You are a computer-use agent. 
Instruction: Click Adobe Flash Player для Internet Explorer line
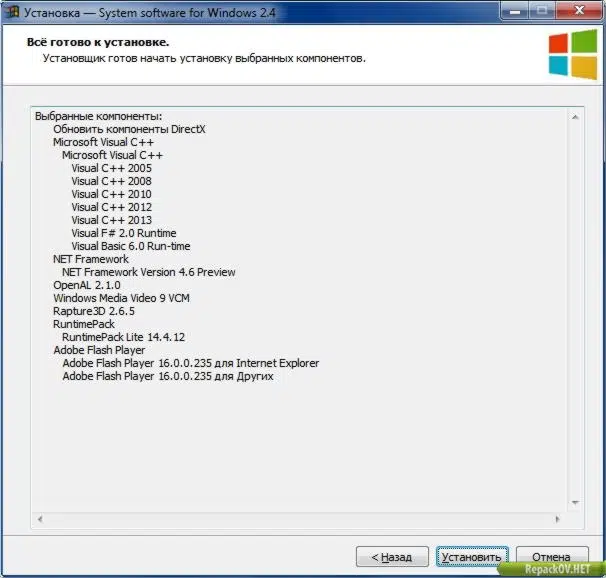(x=191, y=363)
